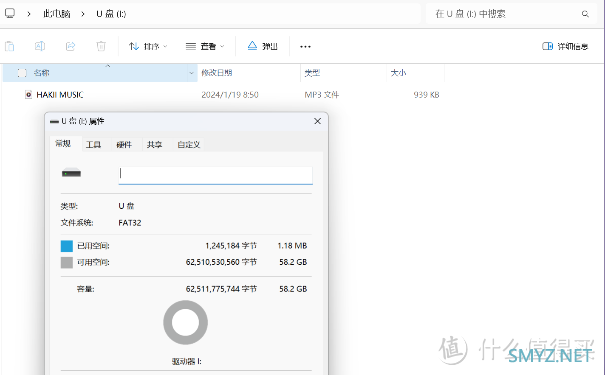
Task: Sort by 类型 column header
Action: (x=312, y=73)
